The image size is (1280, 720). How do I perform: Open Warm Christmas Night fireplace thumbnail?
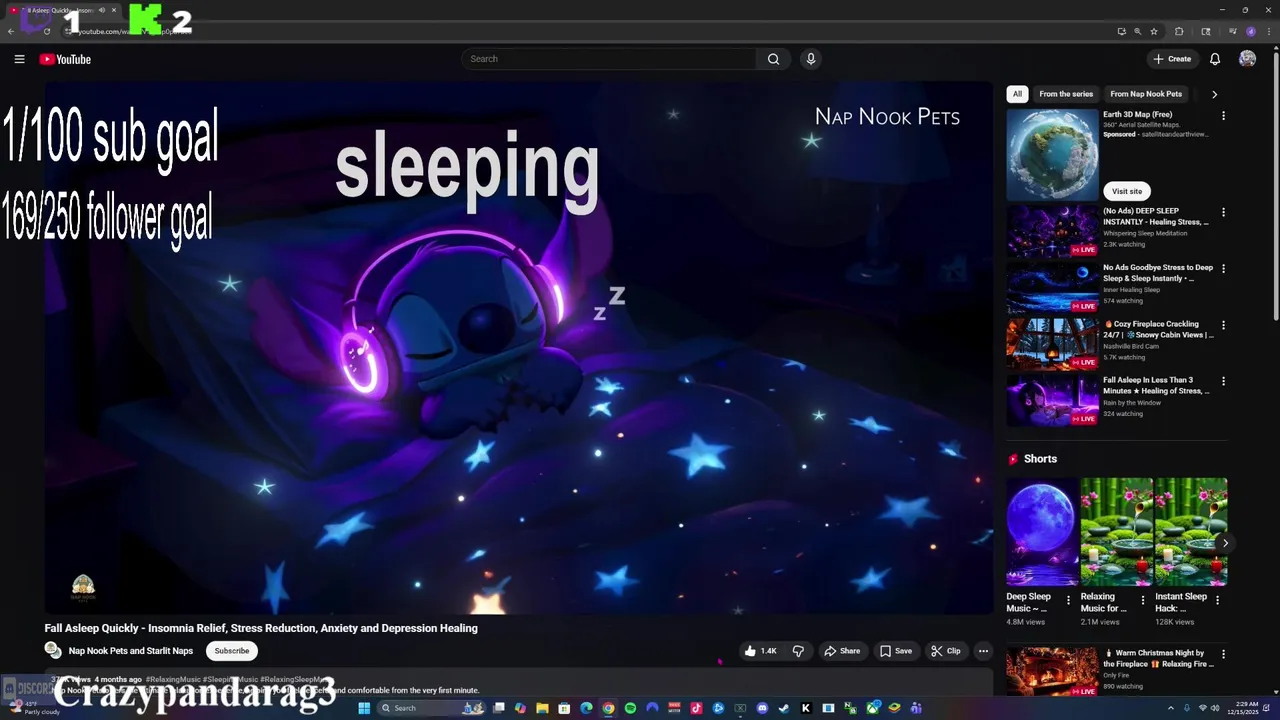[1052, 671]
